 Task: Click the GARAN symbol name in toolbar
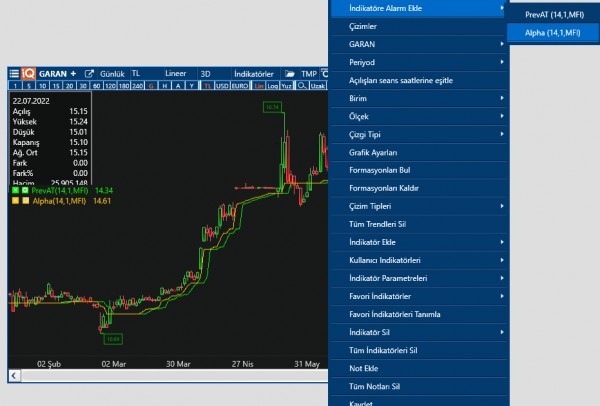(53, 73)
